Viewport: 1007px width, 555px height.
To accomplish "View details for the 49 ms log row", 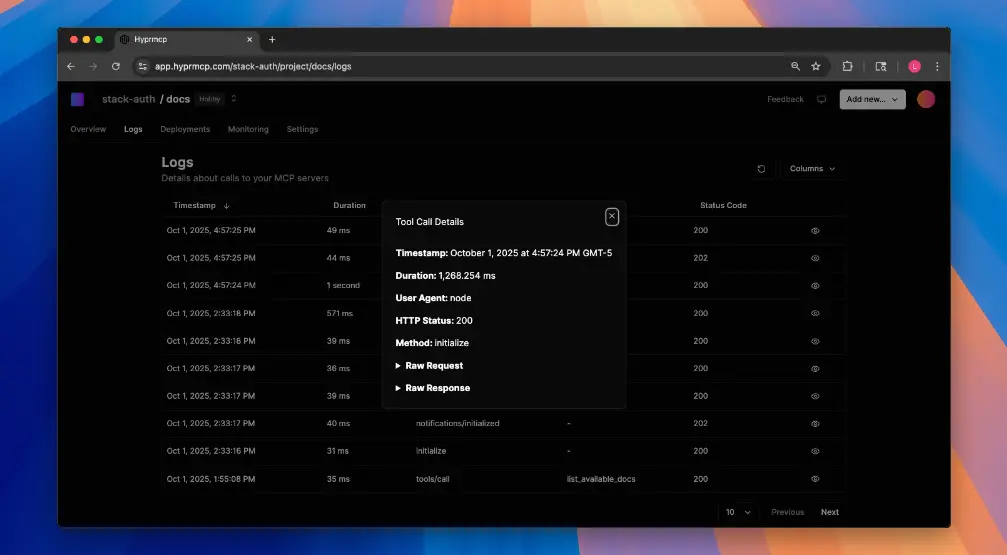I will click(x=815, y=231).
